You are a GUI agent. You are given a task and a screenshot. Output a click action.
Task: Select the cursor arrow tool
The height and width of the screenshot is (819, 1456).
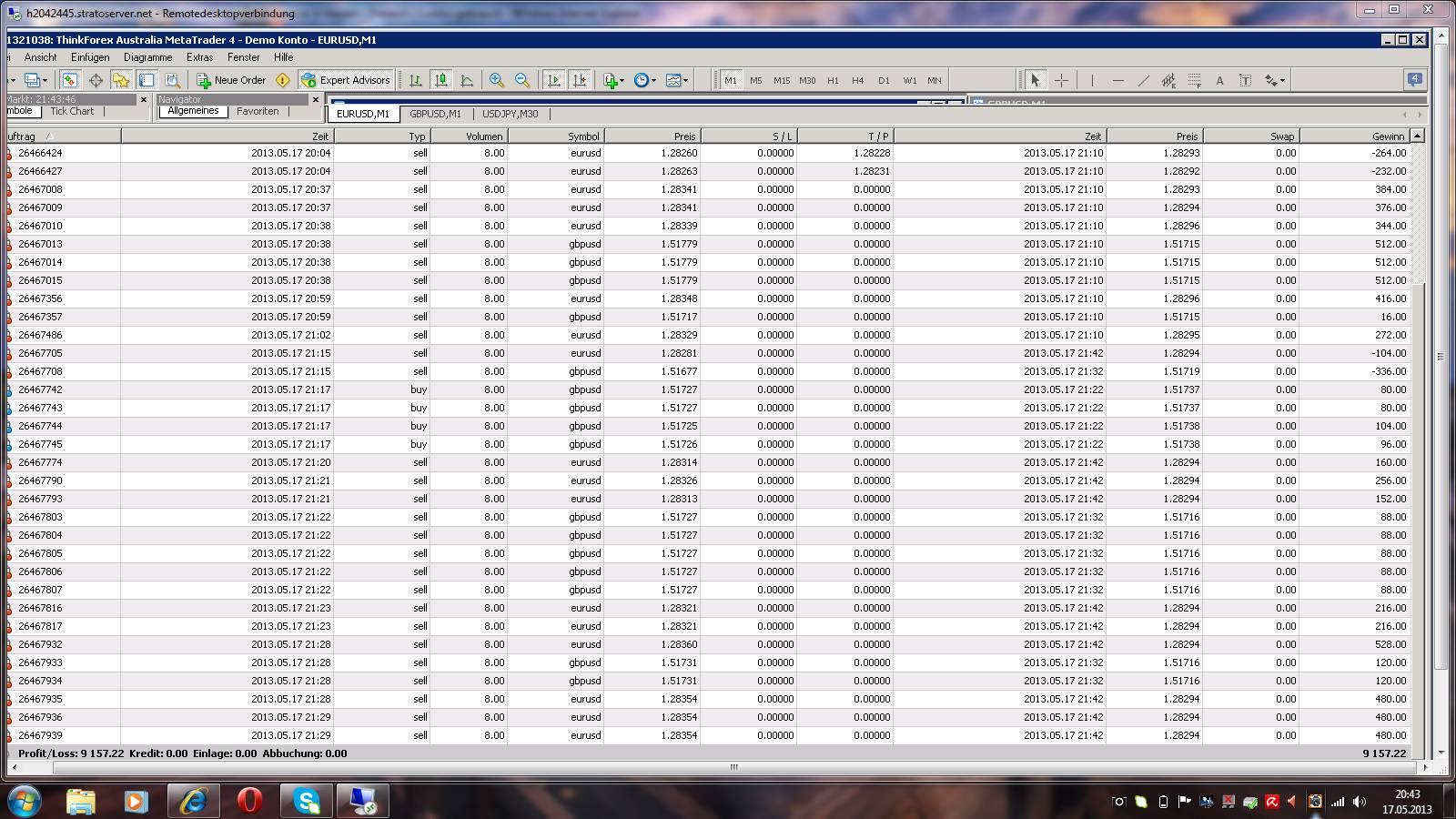point(1035,80)
